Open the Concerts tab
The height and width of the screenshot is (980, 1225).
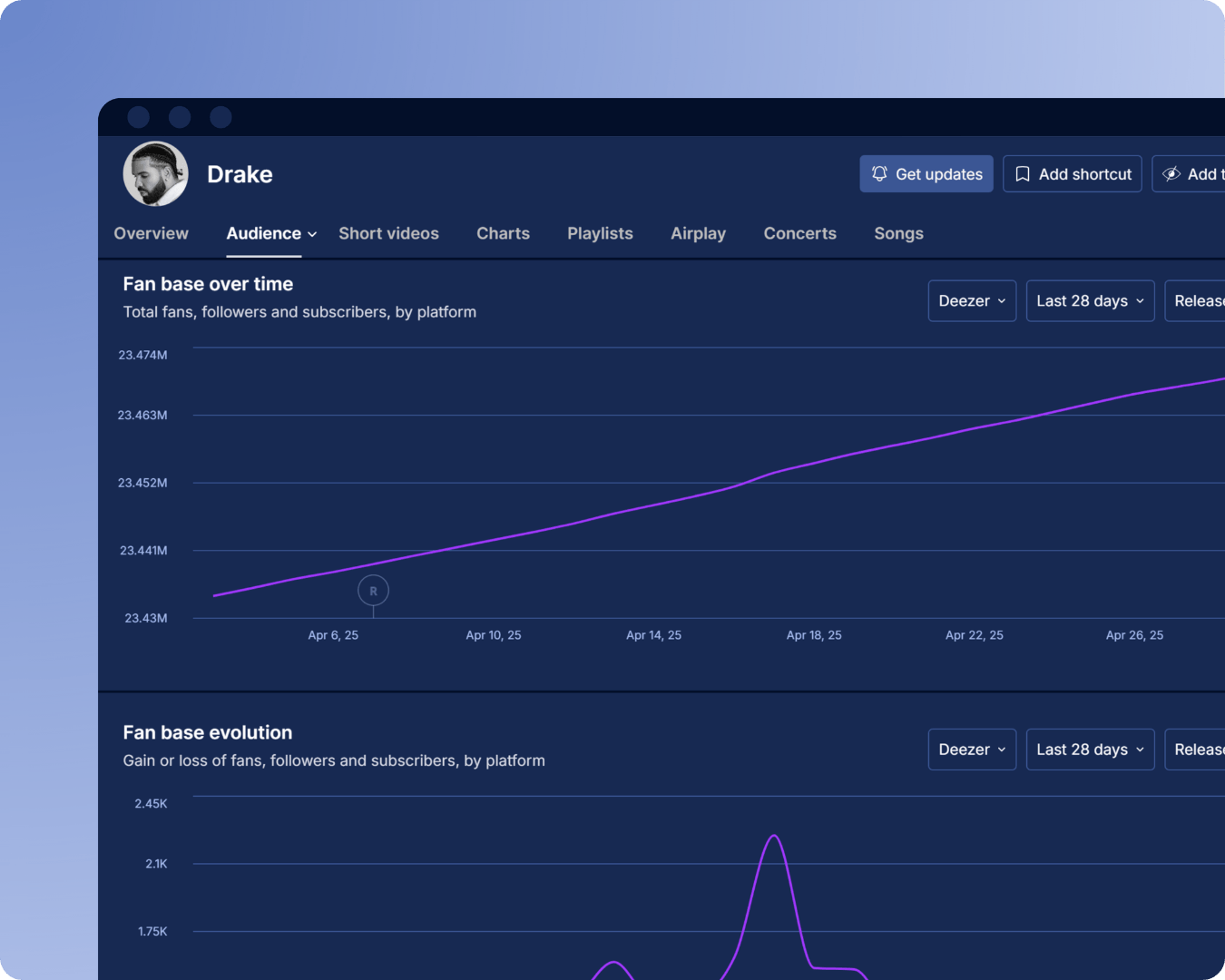(799, 233)
